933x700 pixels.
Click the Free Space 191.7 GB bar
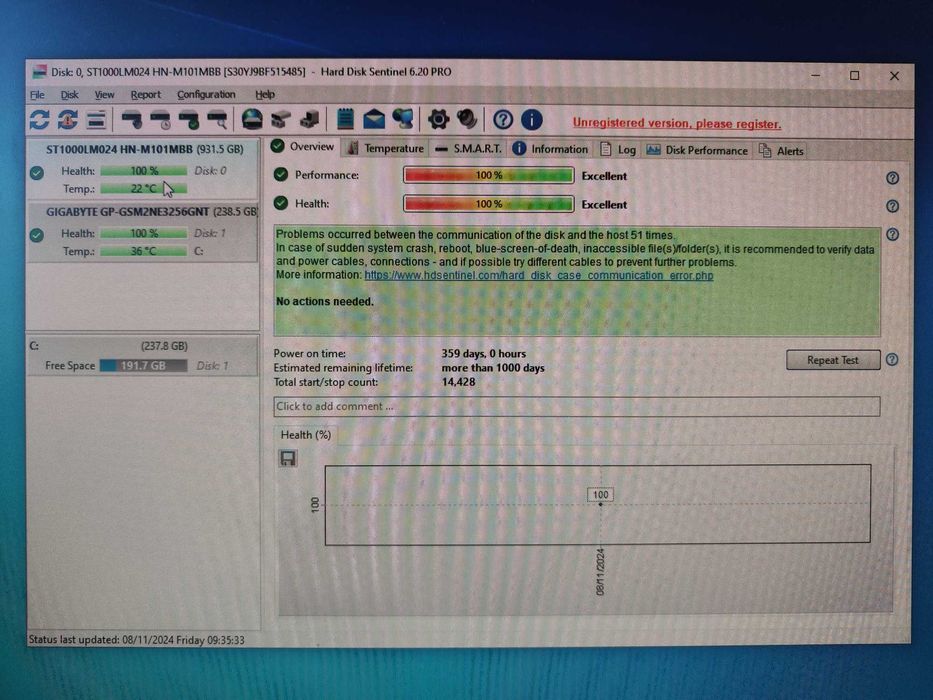[x=143, y=365]
